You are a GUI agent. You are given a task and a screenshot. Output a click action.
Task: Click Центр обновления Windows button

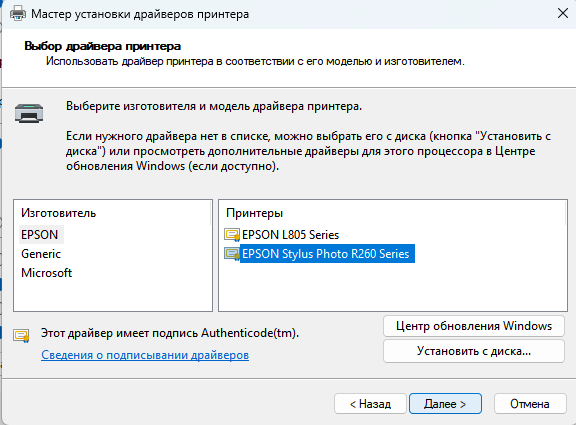[474, 326]
